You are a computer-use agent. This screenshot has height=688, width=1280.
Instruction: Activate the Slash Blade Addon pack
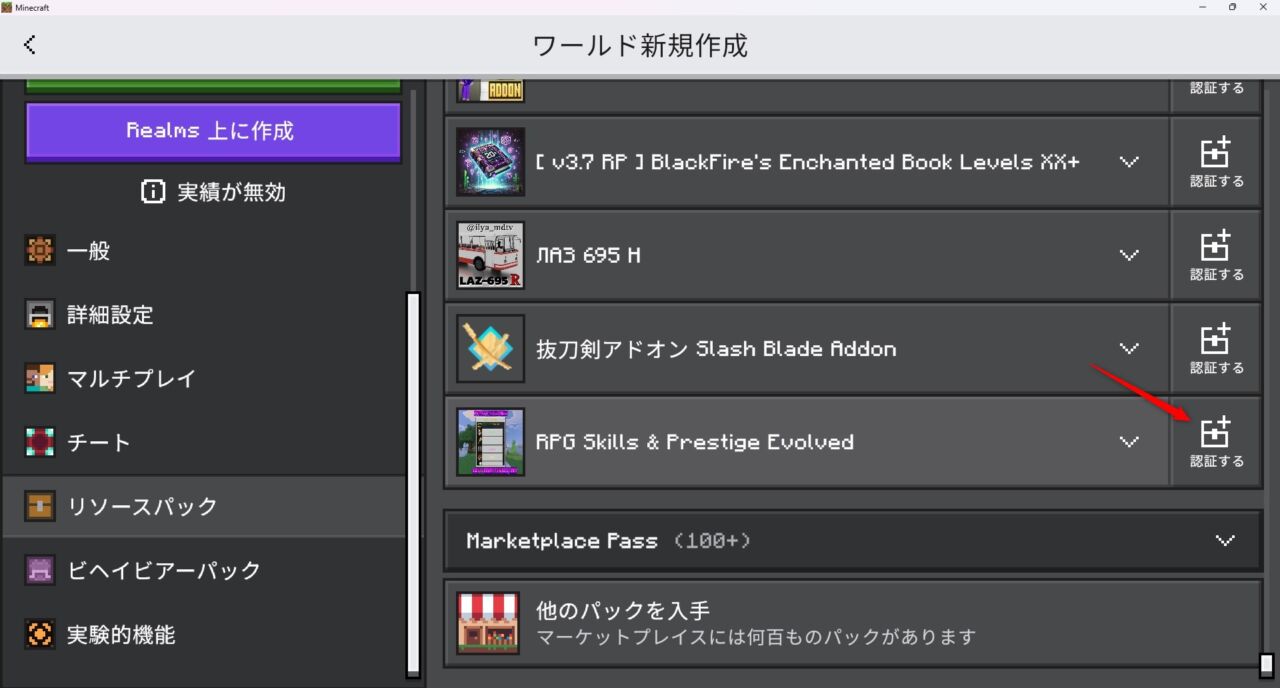tap(1216, 349)
